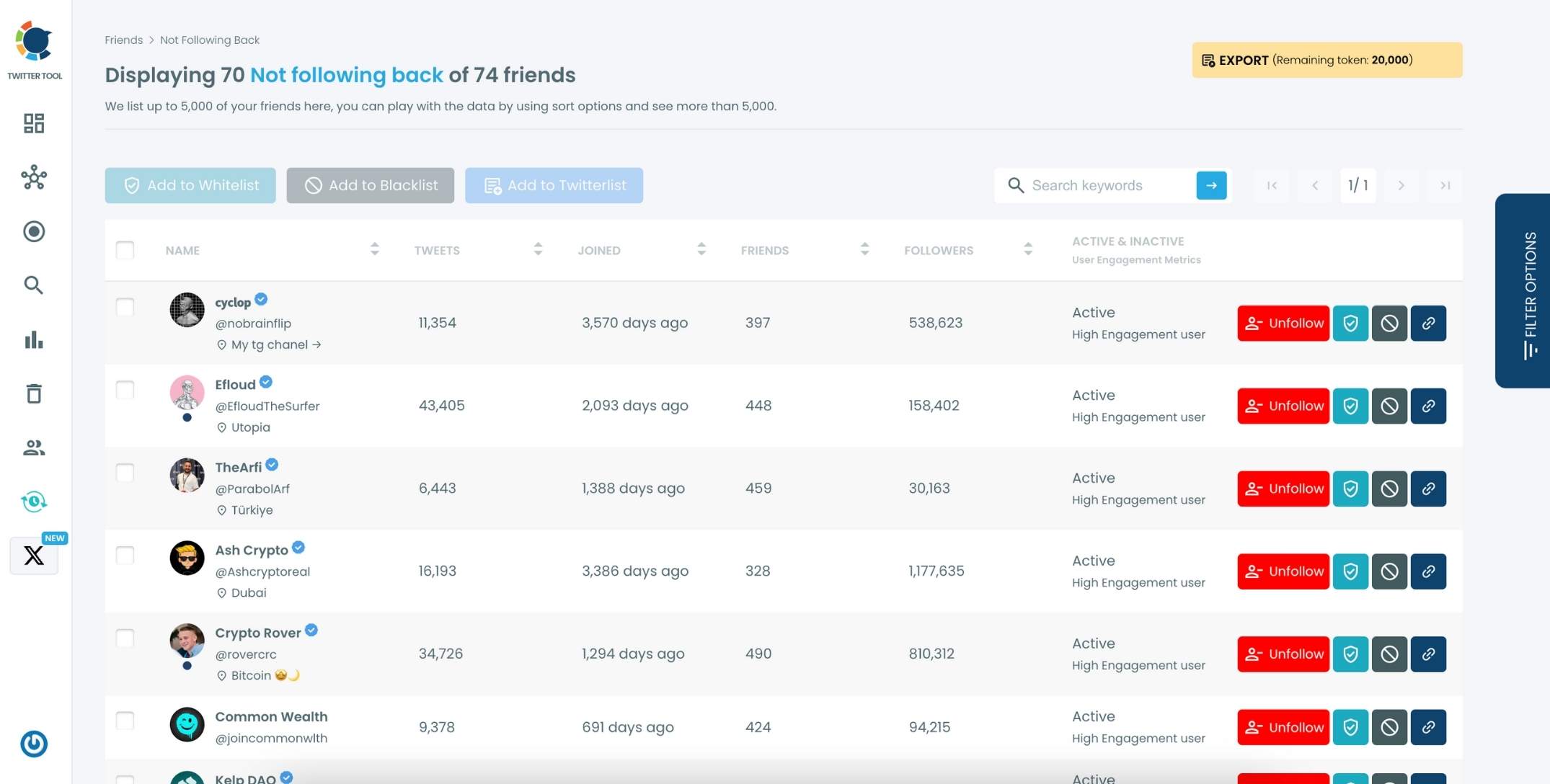Open the trash icon in the sidebar
This screenshot has height=784, width=1550.
[33, 393]
